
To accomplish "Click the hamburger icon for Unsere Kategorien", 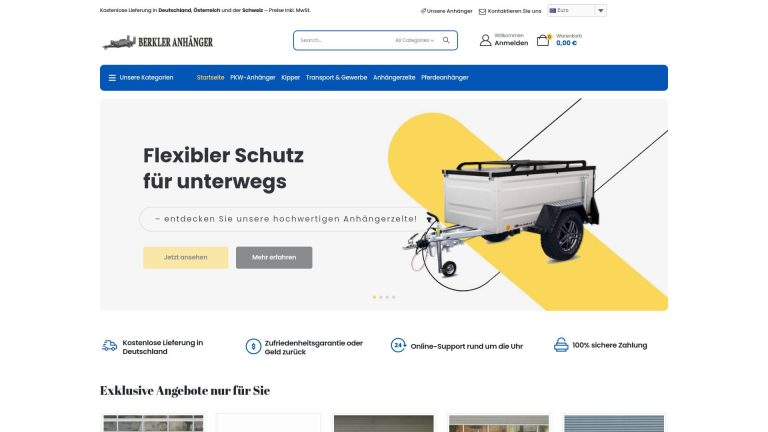I will pyautogui.click(x=112, y=78).
